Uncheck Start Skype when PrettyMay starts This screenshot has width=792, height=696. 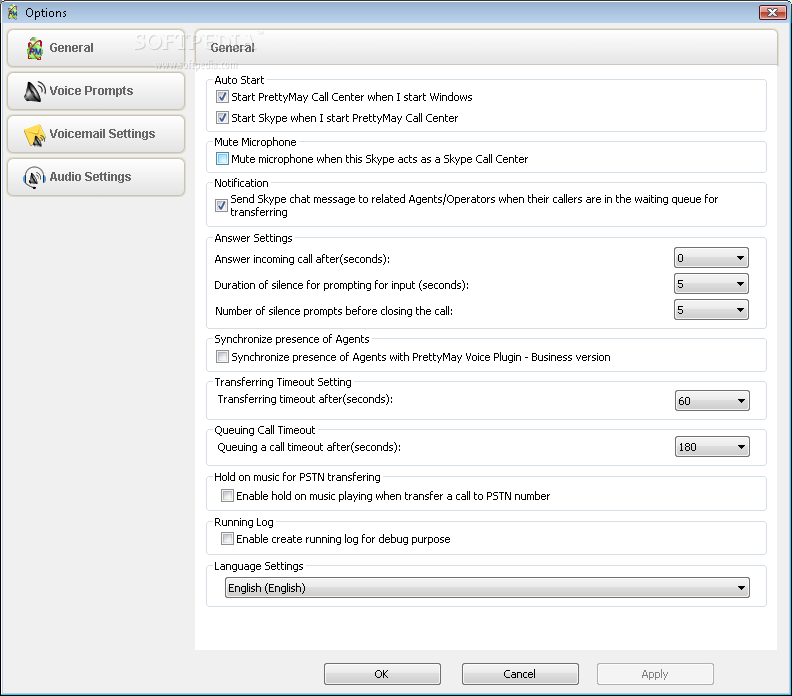pos(222,118)
